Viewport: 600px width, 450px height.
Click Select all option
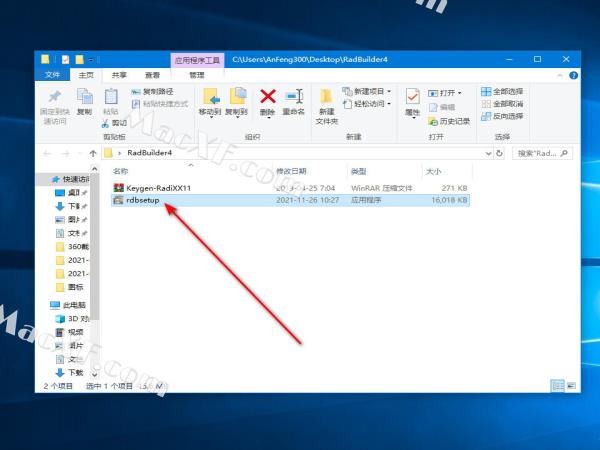point(502,91)
